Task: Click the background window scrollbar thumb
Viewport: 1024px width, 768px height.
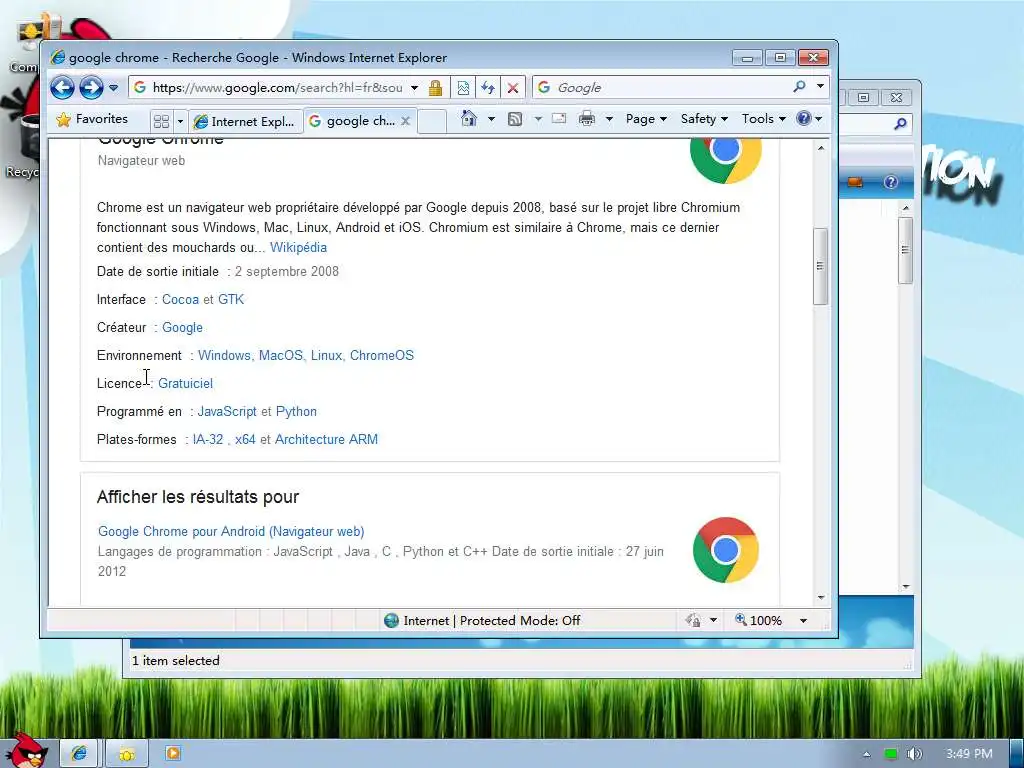Action: click(x=905, y=250)
